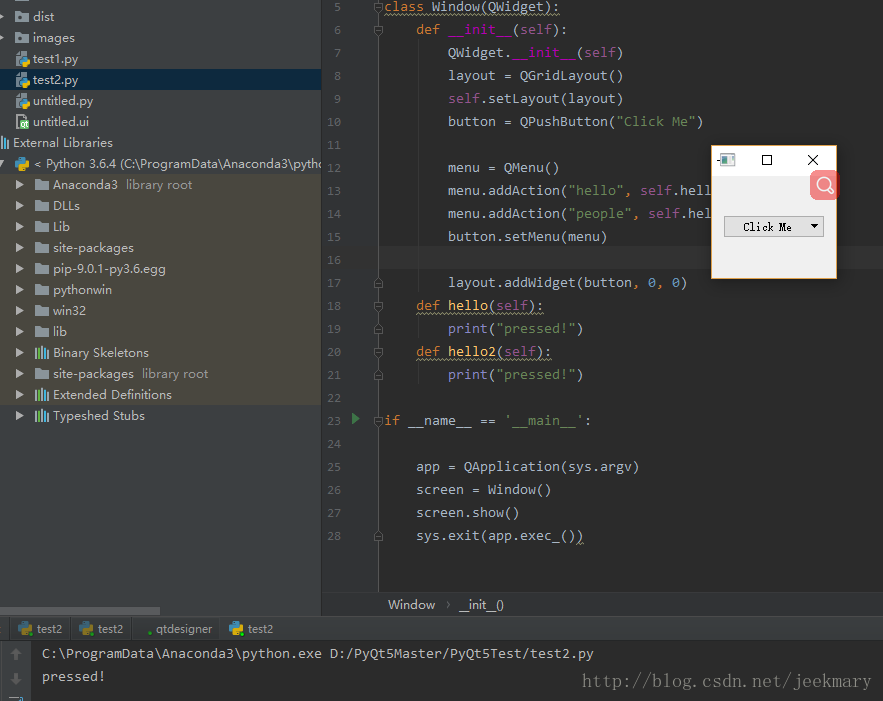Collapse the def hello2 fold marker
This screenshot has width=883, height=701.
[x=378, y=352]
